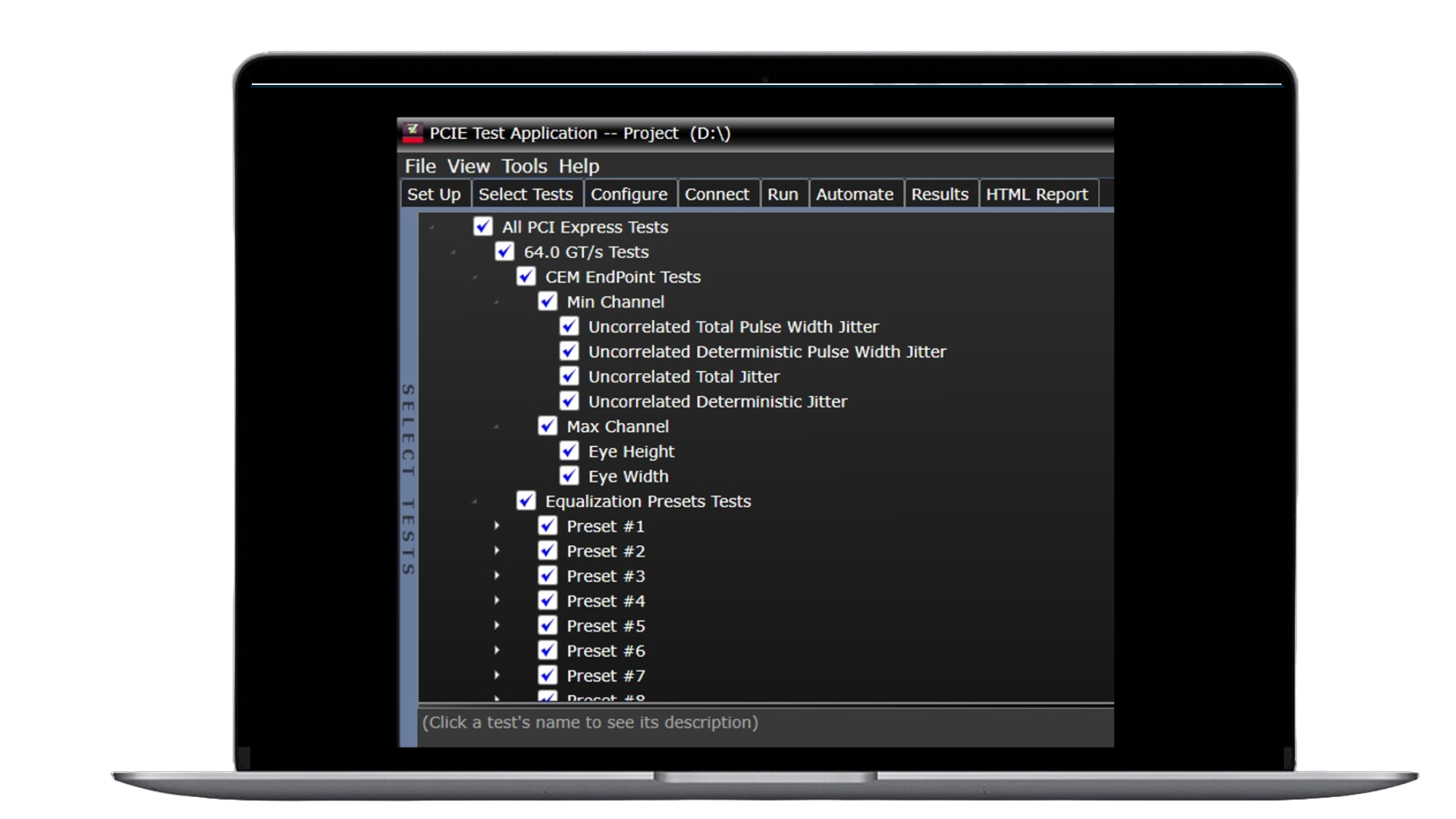This screenshot has height=819, width=1456.
Task: Uncheck the All PCI Express Tests checkbox
Action: [483, 227]
